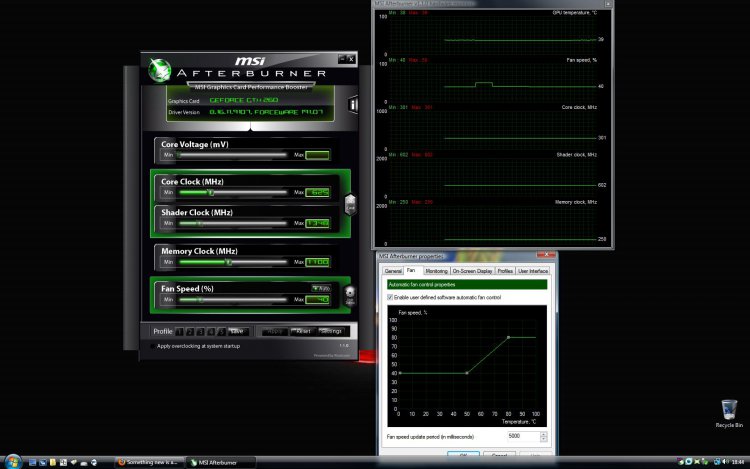Select profile slot 4

[x=211, y=331]
